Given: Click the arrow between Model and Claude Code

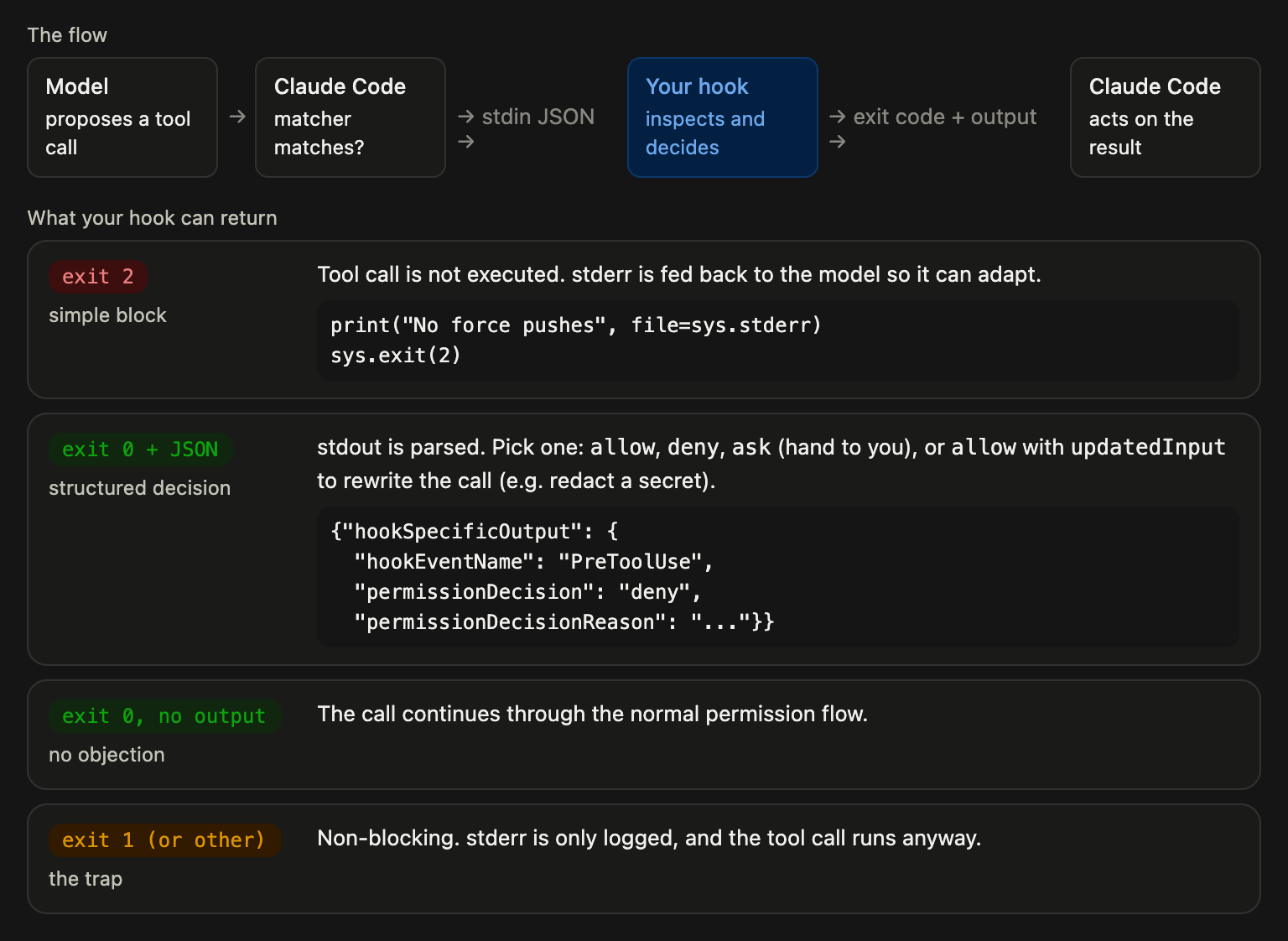Looking at the screenshot, I should pyautogui.click(x=237, y=117).
